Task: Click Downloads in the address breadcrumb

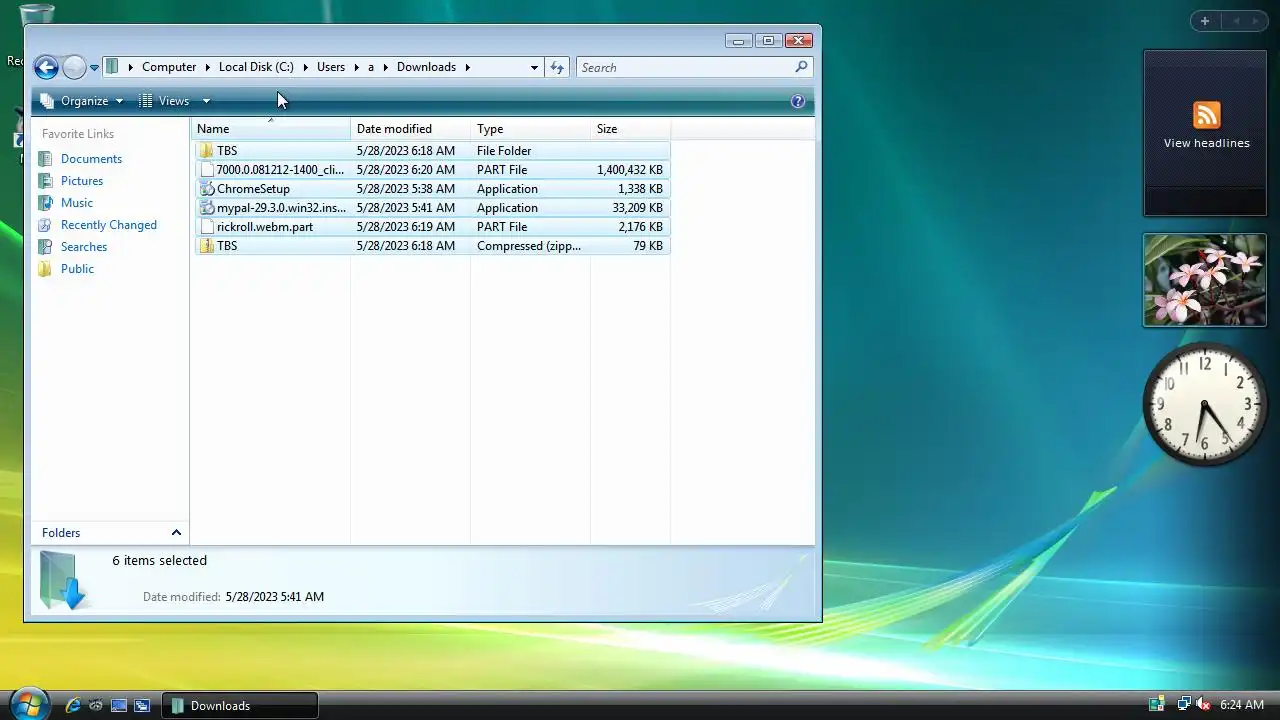Action: point(426,67)
